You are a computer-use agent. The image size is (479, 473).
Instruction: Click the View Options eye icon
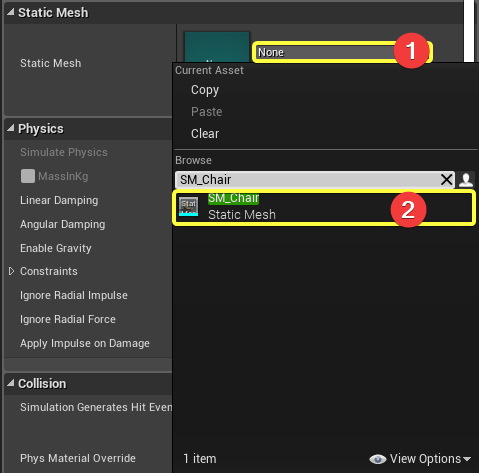(x=378, y=459)
